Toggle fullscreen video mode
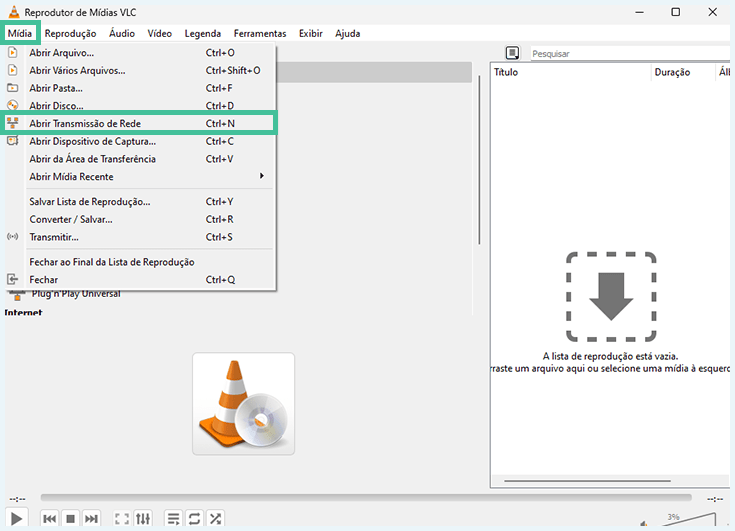This screenshot has height=531, width=735. (122, 518)
